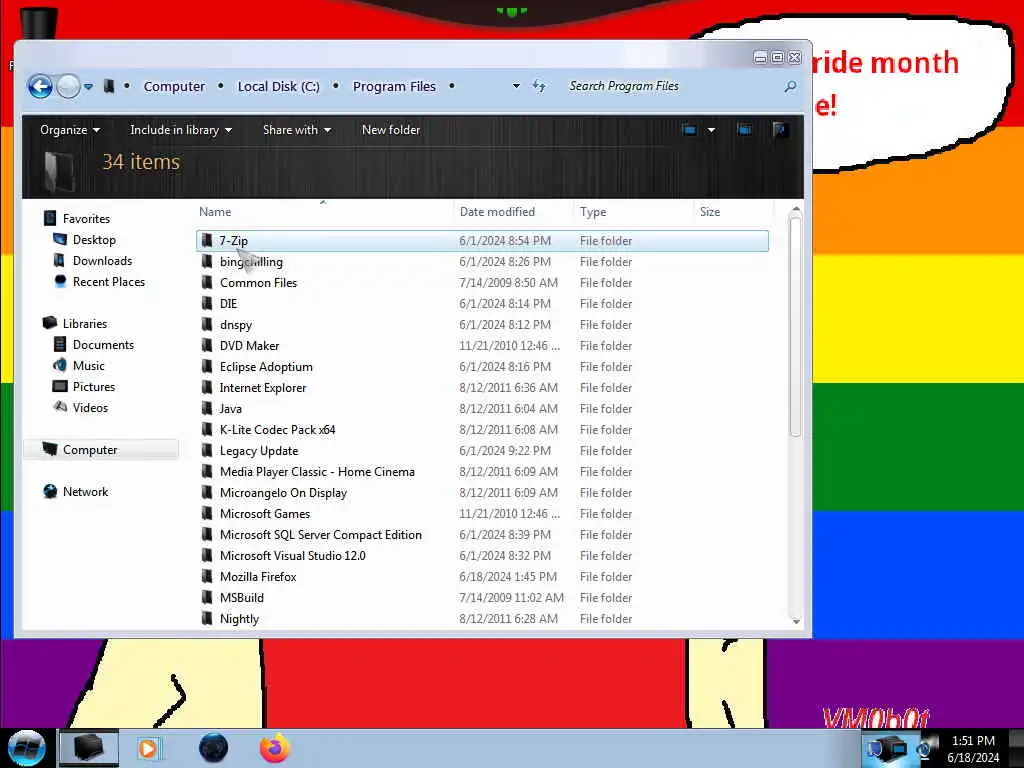Screen dimensions: 1024x768
Task: Open the help icon in the toolbar
Action: pos(779,130)
